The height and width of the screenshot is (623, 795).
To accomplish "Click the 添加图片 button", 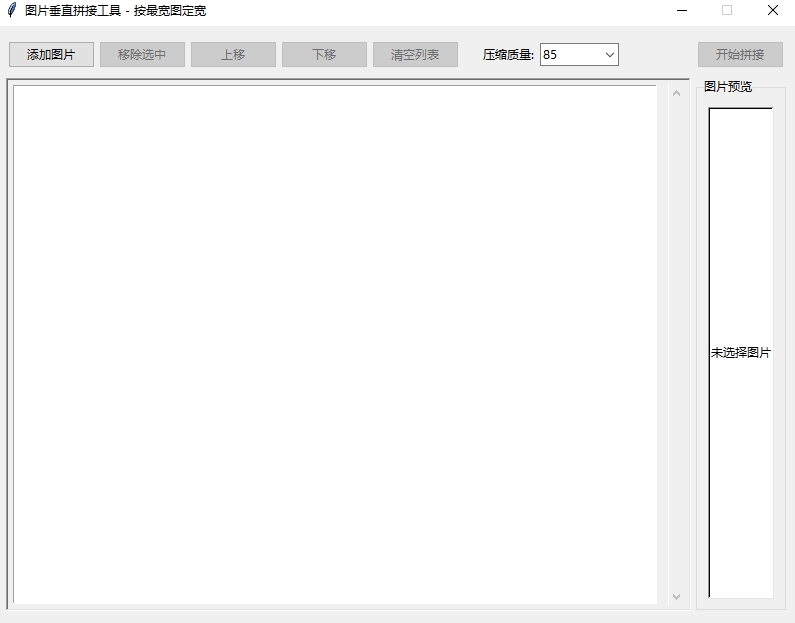I will coord(51,55).
